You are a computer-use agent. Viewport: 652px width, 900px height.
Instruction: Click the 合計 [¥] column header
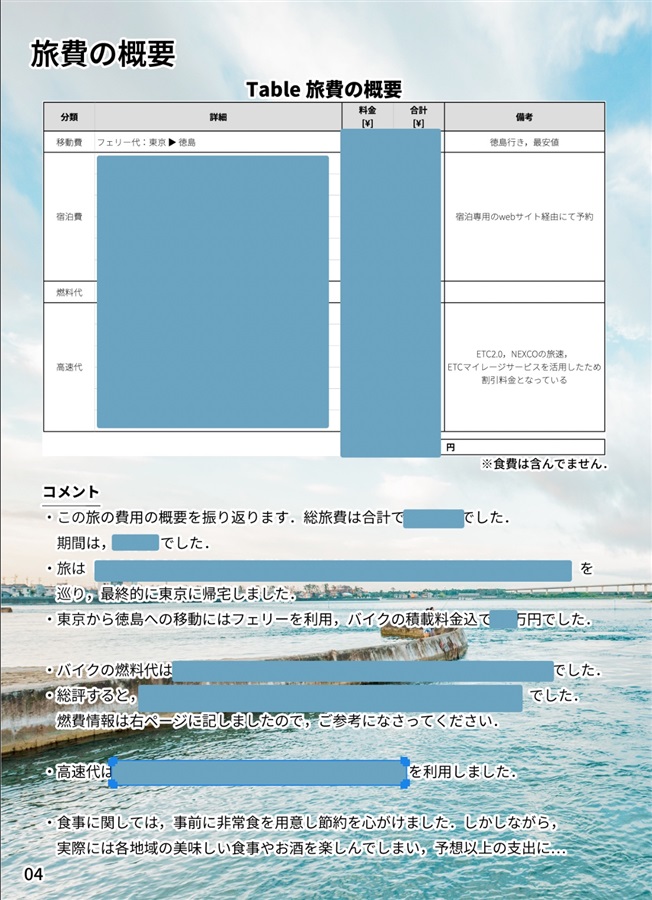[418, 117]
